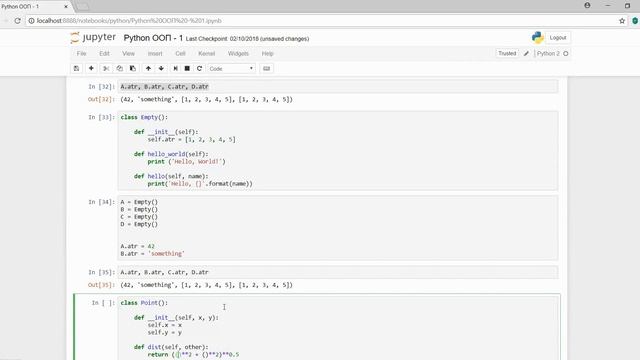Open the Cell menu

[180, 53]
